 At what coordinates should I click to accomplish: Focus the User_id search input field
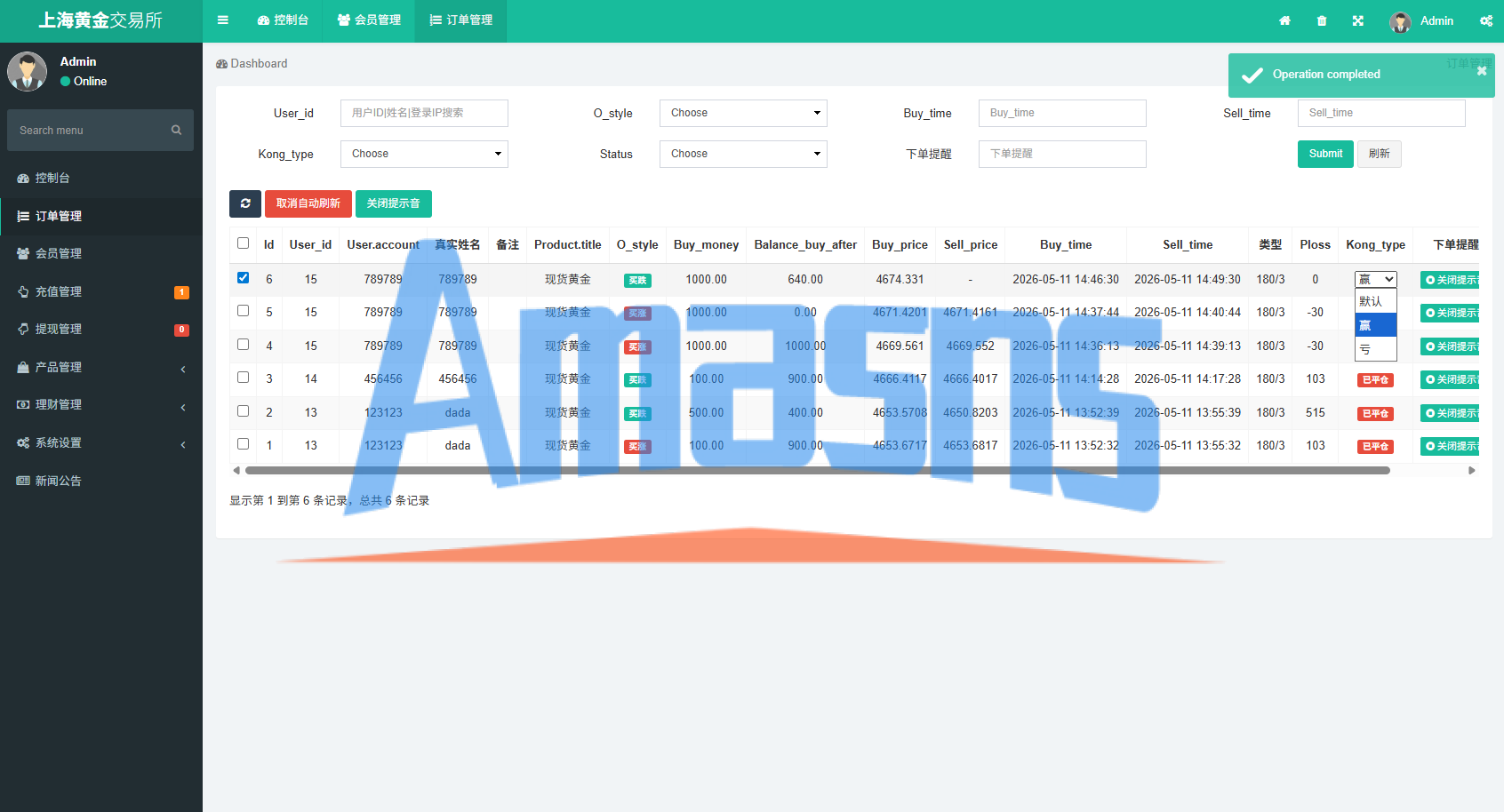[424, 113]
